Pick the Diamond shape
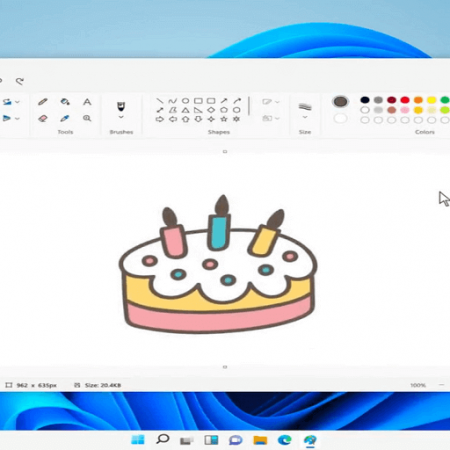Image resolution: width=450 pixels, height=450 pixels. [211, 110]
